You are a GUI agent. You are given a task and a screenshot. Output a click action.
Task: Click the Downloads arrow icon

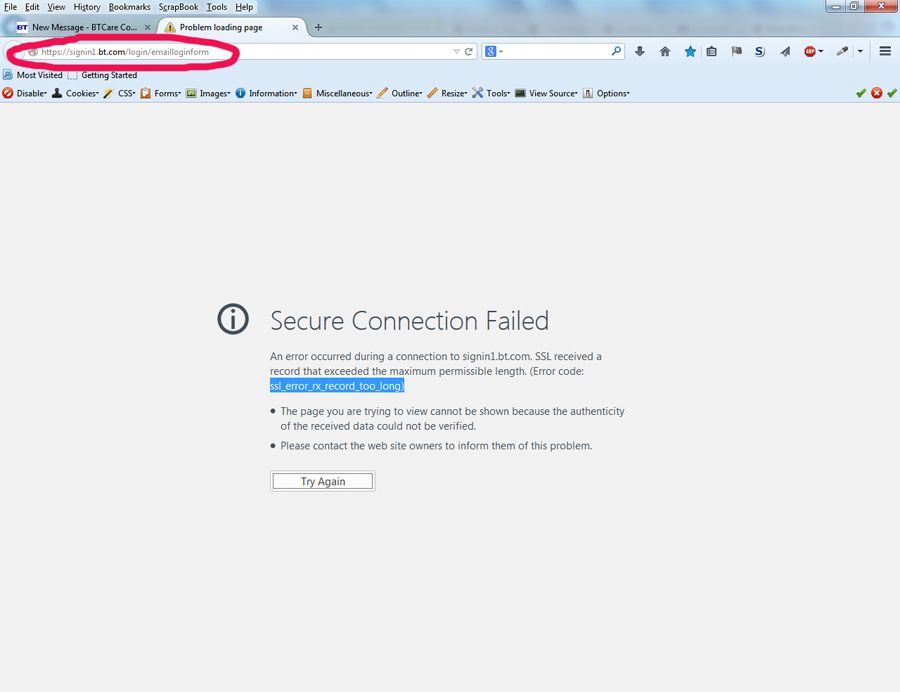pyautogui.click(x=639, y=51)
